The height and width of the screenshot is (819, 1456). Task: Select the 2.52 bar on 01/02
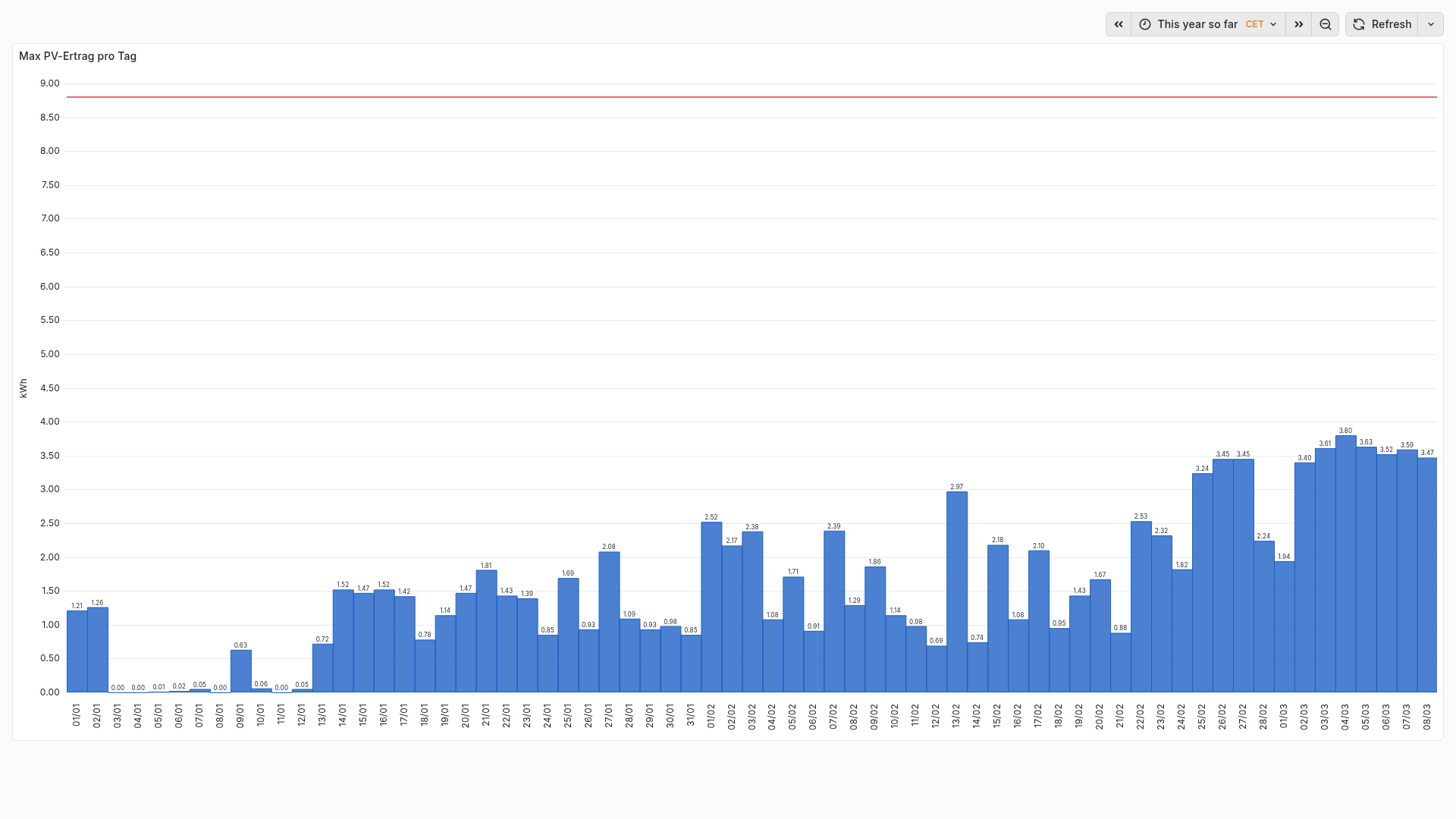[711, 607]
